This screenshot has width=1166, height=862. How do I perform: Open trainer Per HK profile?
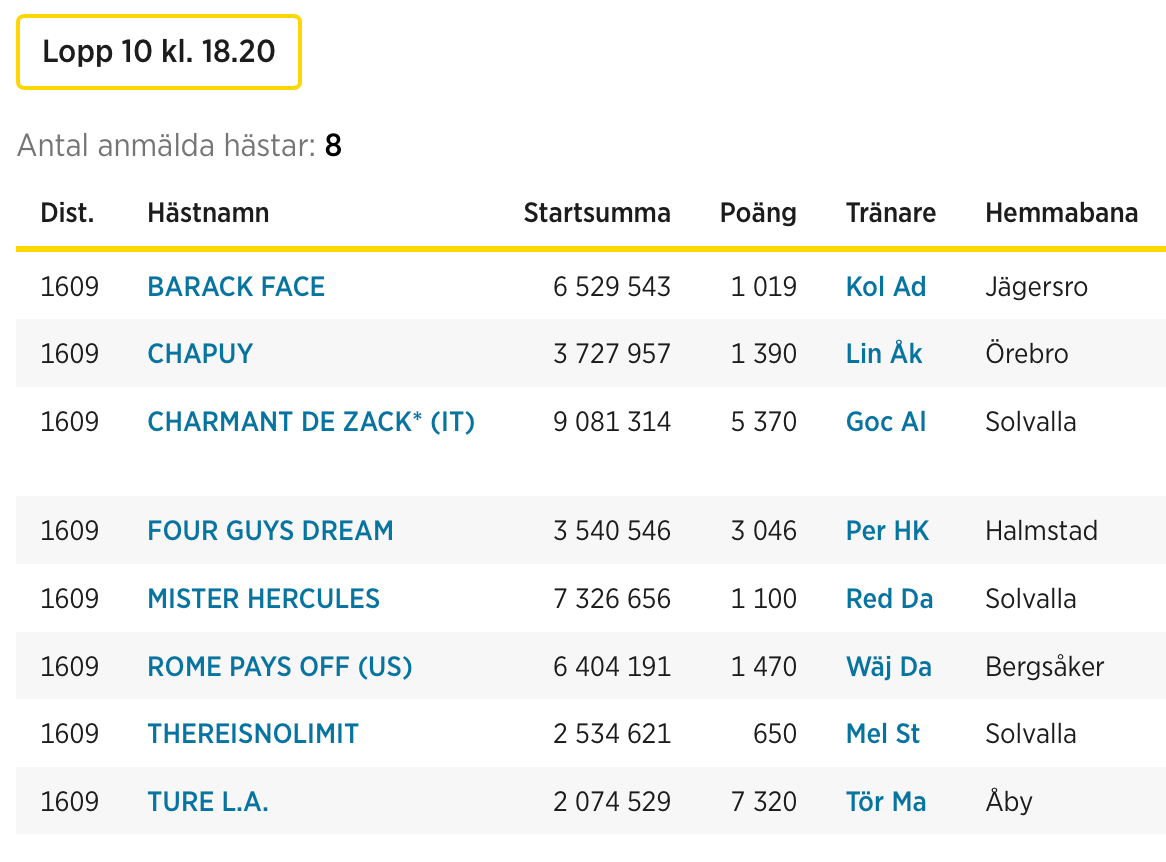[887, 530]
